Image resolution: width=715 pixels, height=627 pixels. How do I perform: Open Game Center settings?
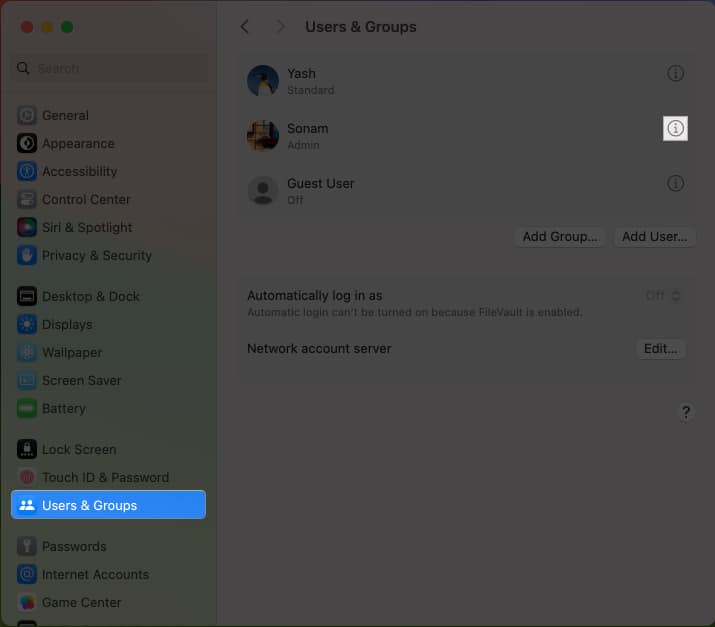click(x=108, y=602)
